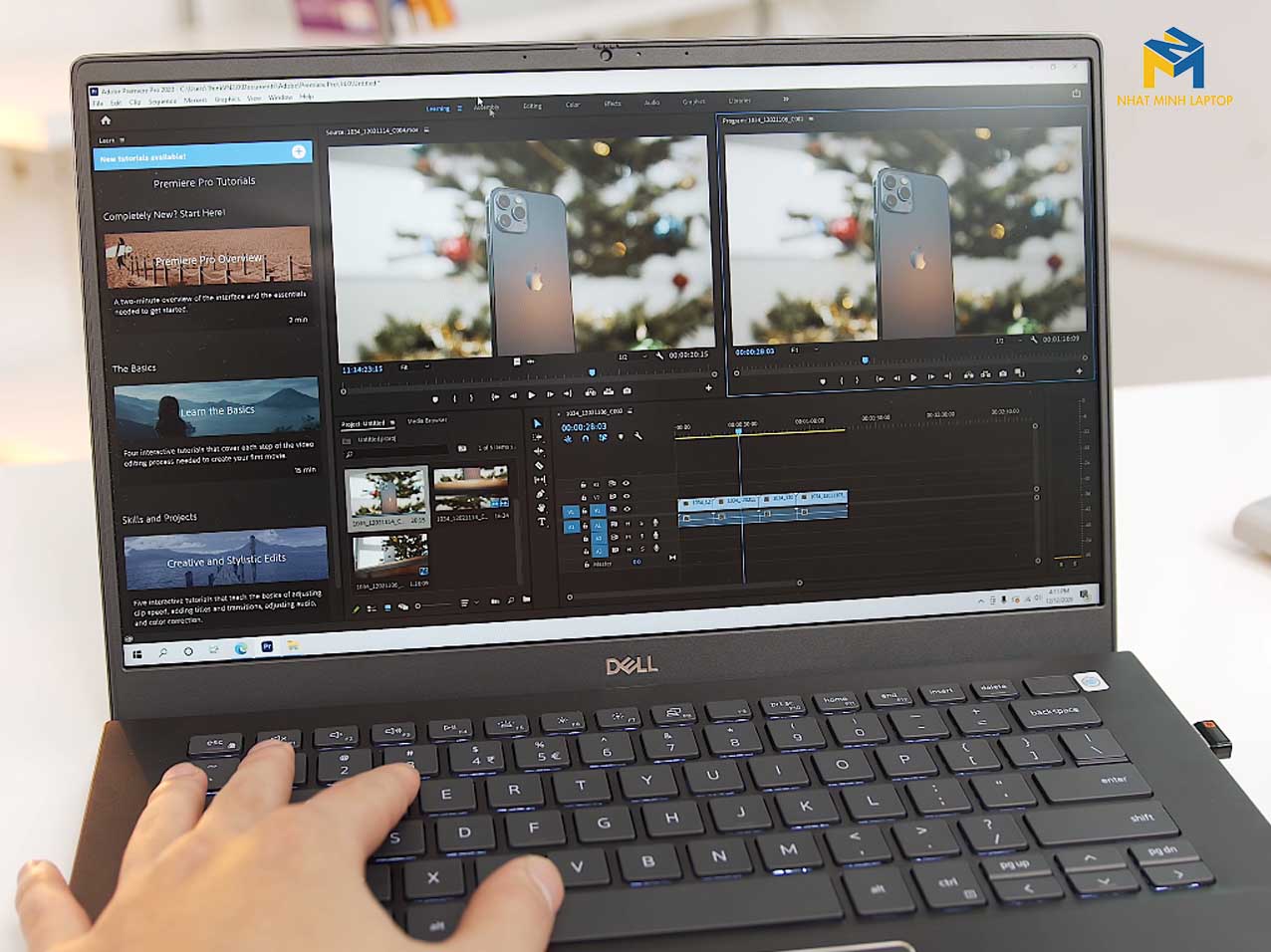Viewport: 1271px width, 952px height.
Task: Click the New tutorials available banner
Action: [203, 154]
